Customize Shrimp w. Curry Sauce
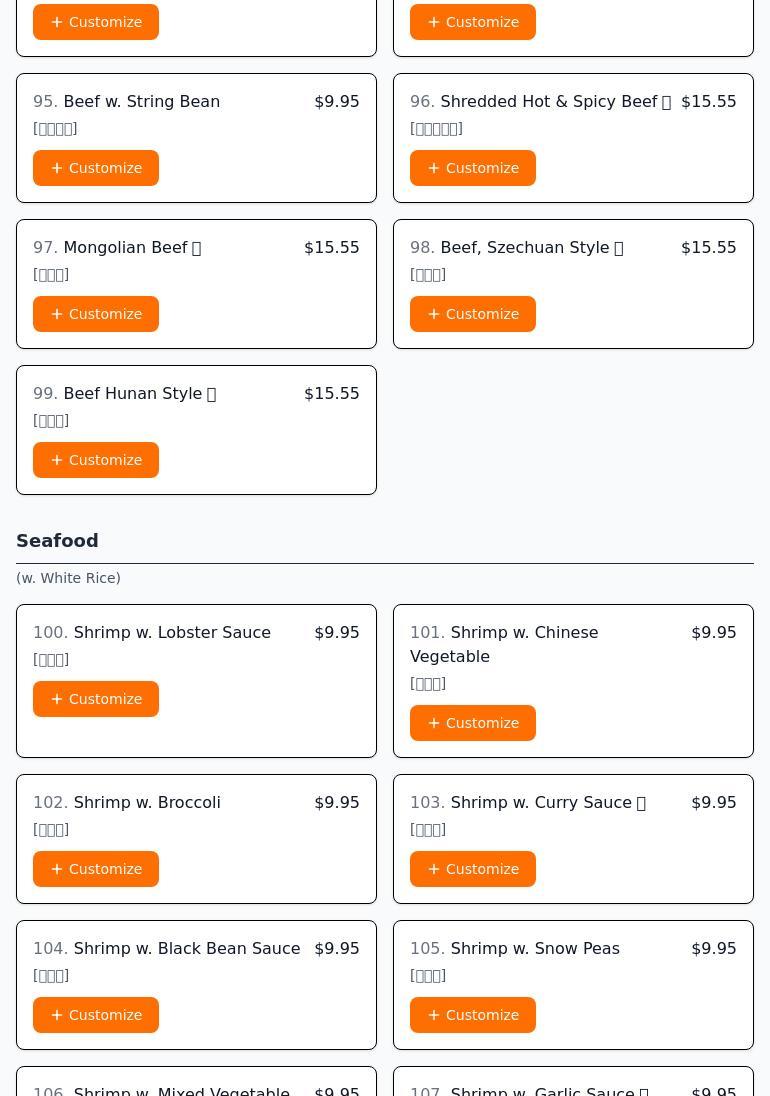This screenshot has width=770, height=1096. [473, 869]
